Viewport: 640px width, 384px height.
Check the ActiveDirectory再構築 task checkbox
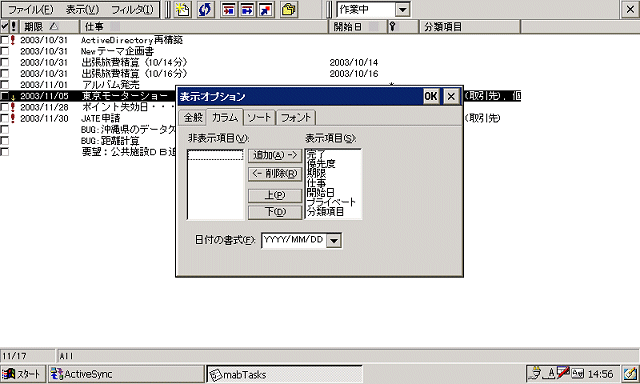click(x=4, y=40)
